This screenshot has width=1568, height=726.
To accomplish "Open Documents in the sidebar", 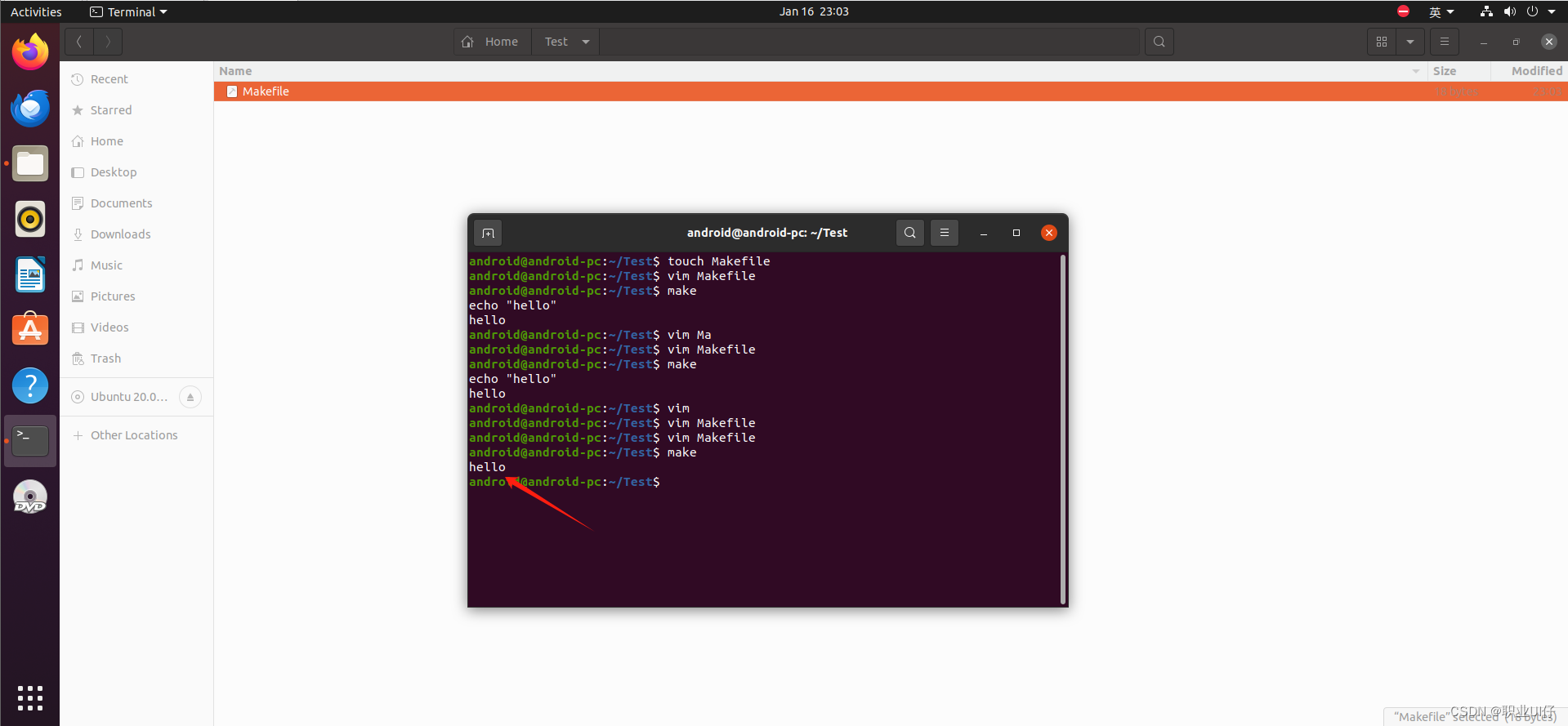I will tap(136, 203).
